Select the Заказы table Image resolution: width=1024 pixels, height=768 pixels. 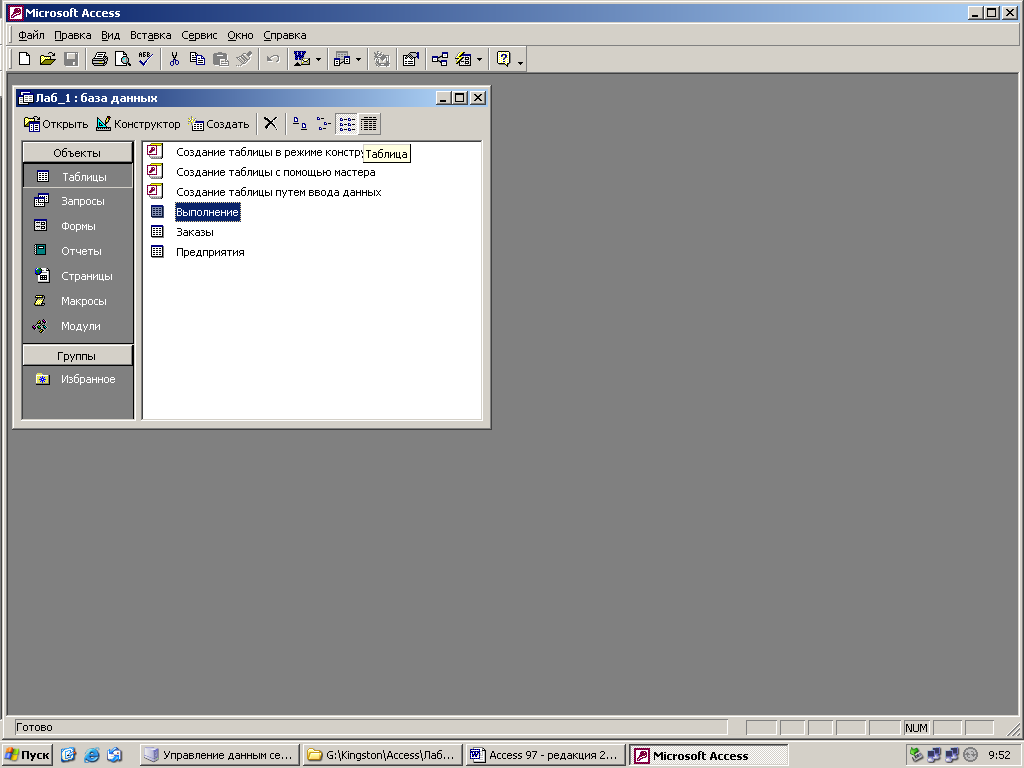click(182, 232)
